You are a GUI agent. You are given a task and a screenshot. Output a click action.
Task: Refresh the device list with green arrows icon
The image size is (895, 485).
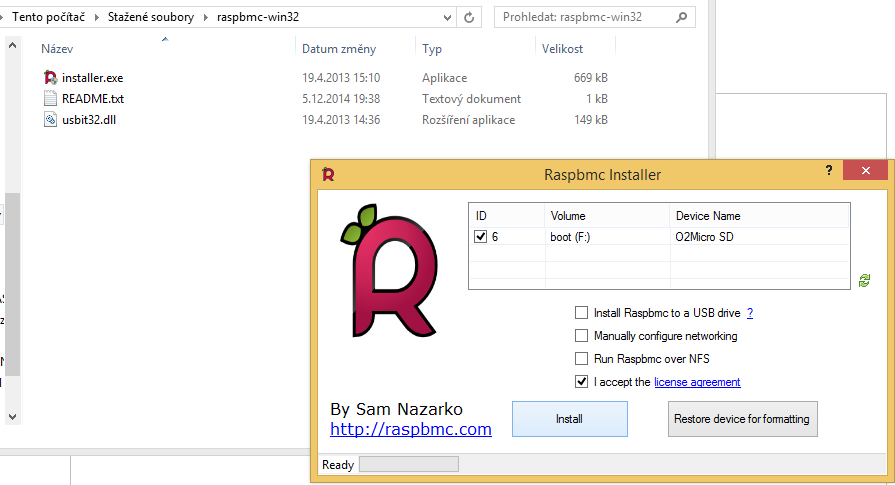click(x=864, y=280)
